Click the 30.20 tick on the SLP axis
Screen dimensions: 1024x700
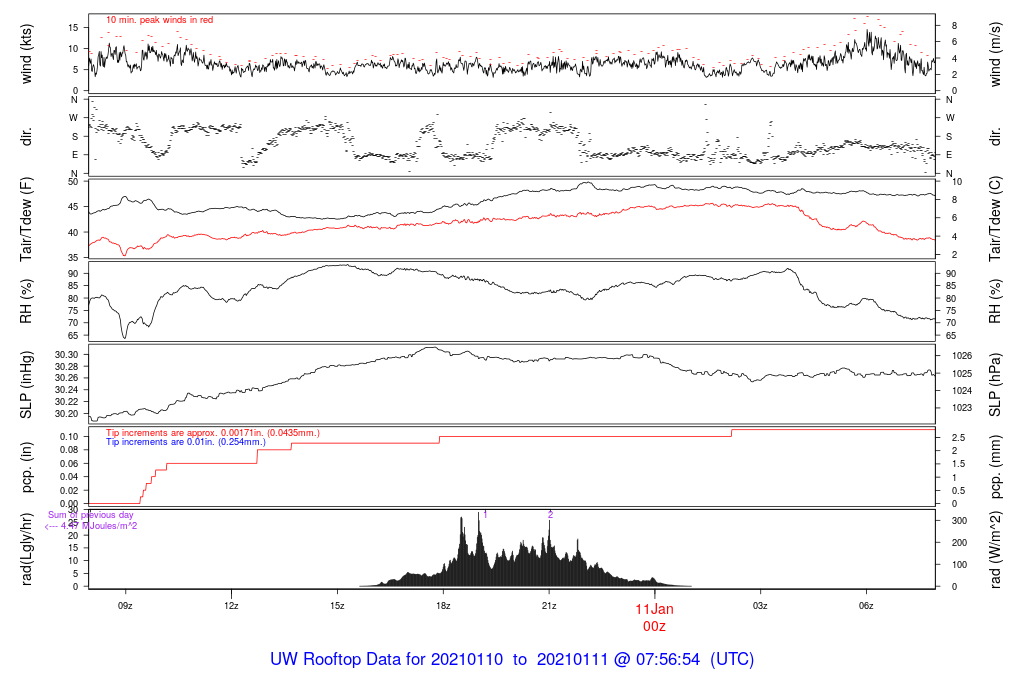coord(67,414)
